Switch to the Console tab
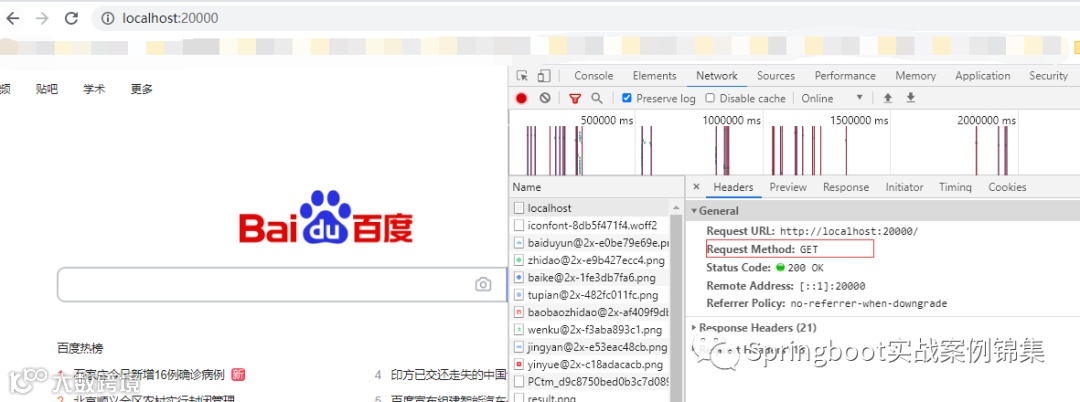The image size is (1080, 402). [x=594, y=76]
